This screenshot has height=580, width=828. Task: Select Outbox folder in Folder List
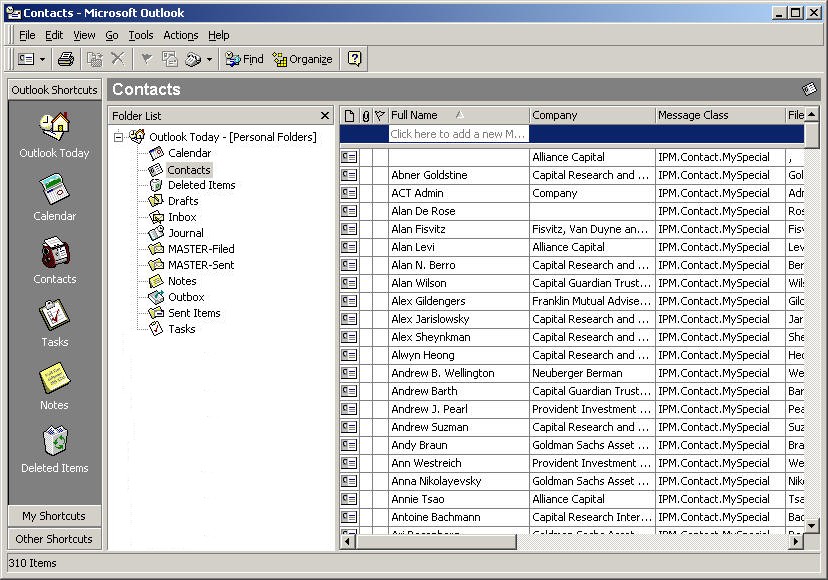click(186, 297)
